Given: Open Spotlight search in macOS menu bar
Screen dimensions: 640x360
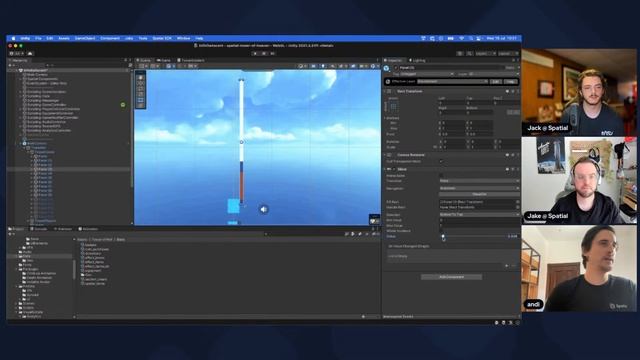Looking at the screenshot, I should 471,38.
